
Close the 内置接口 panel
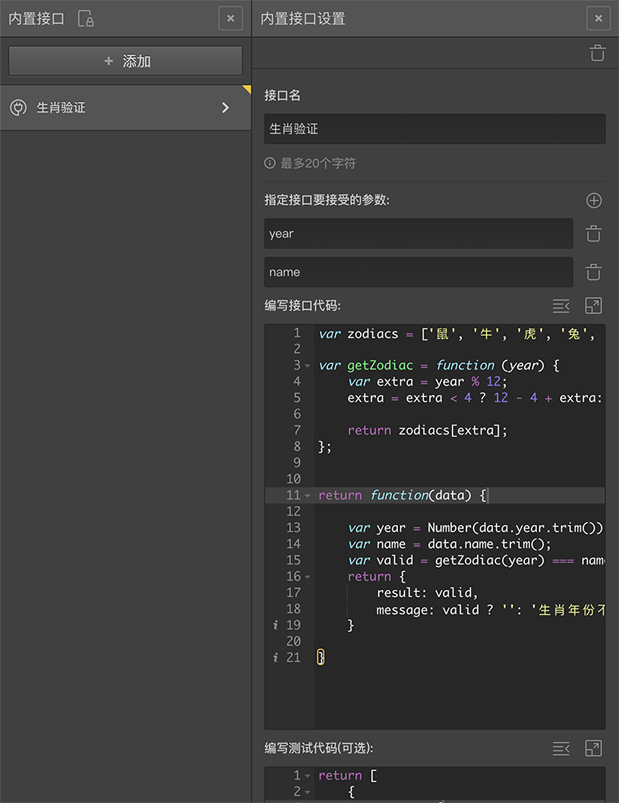tap(230, 18)
